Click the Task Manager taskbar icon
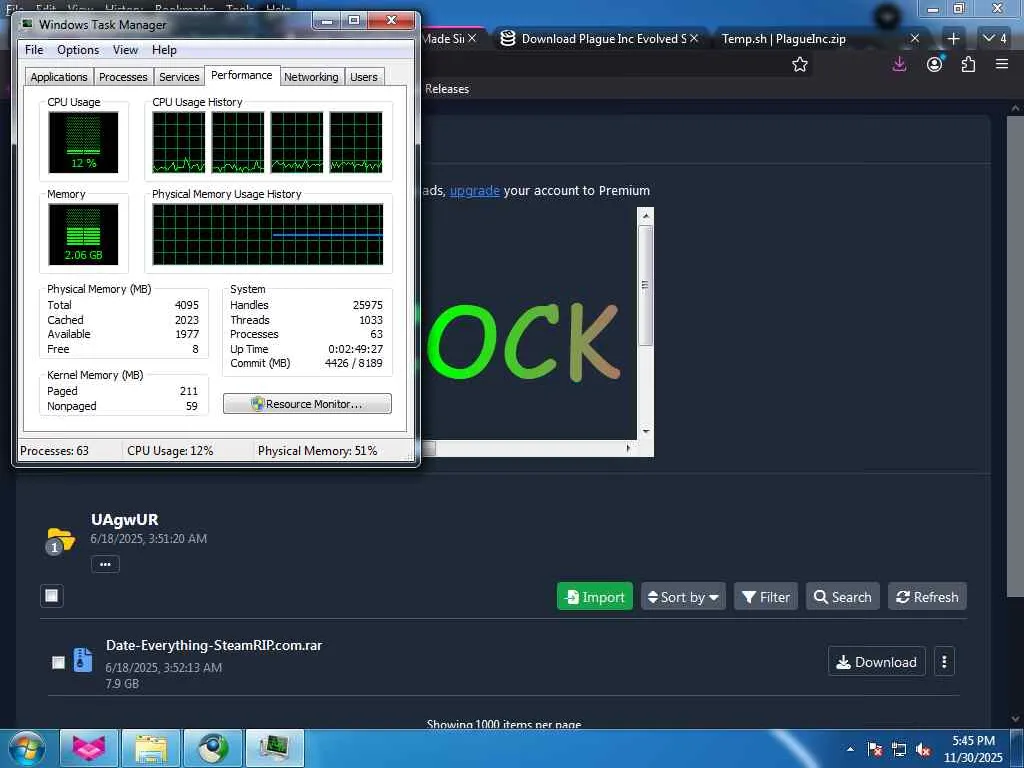 (274, 748)
